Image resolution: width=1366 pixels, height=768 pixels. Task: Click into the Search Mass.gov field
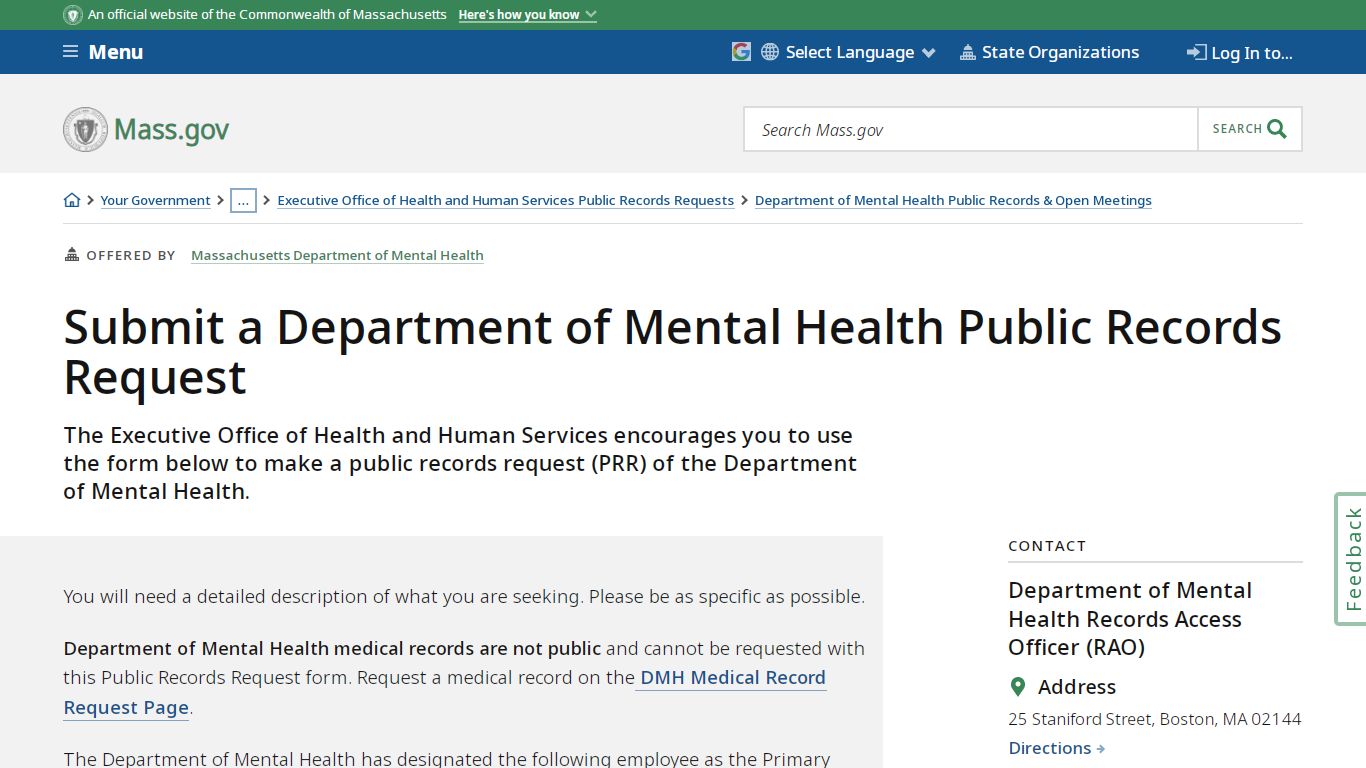(971, 129)
